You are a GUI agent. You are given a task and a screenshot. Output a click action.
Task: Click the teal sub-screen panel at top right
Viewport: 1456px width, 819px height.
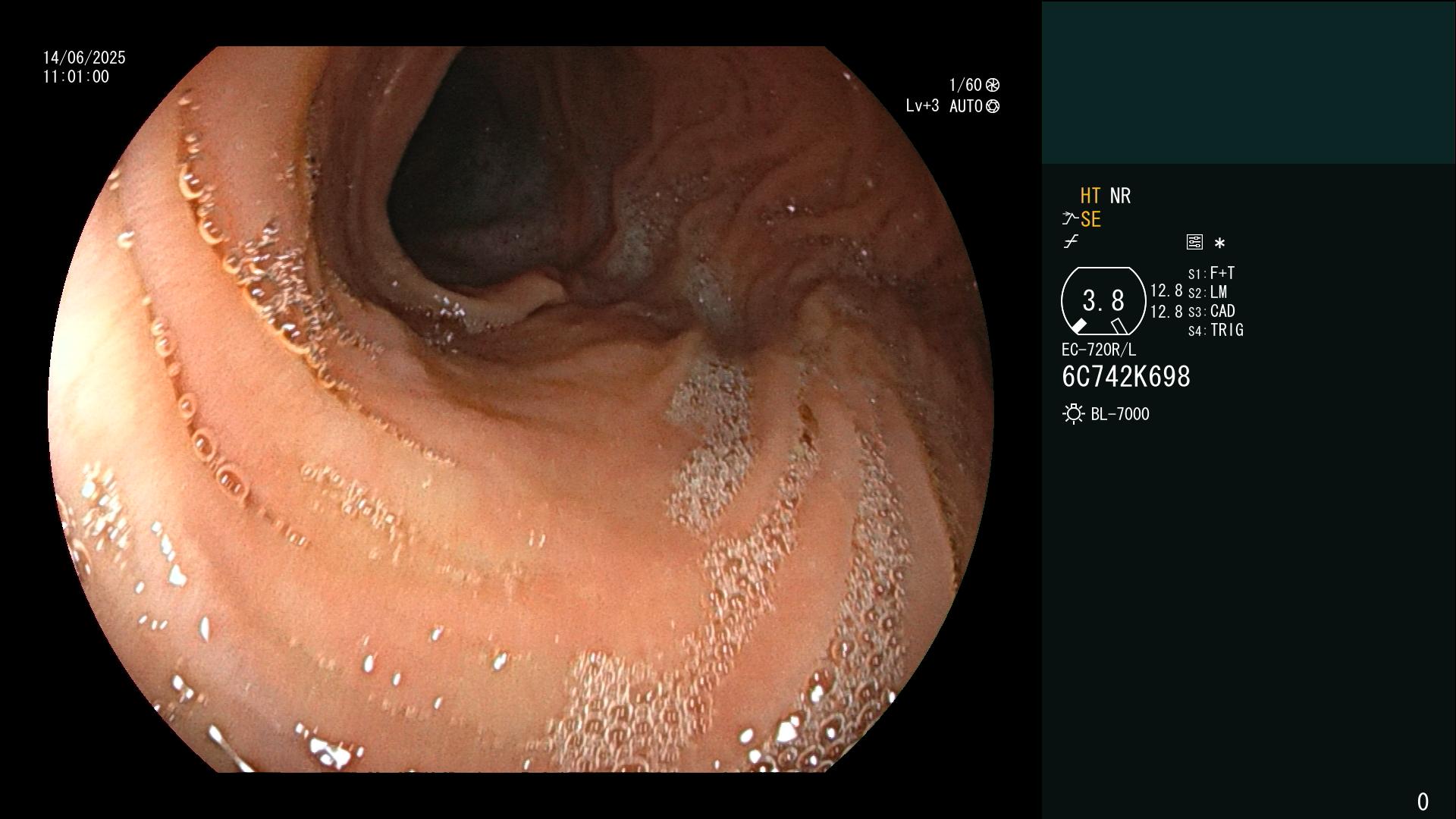tap(1248, 83)
